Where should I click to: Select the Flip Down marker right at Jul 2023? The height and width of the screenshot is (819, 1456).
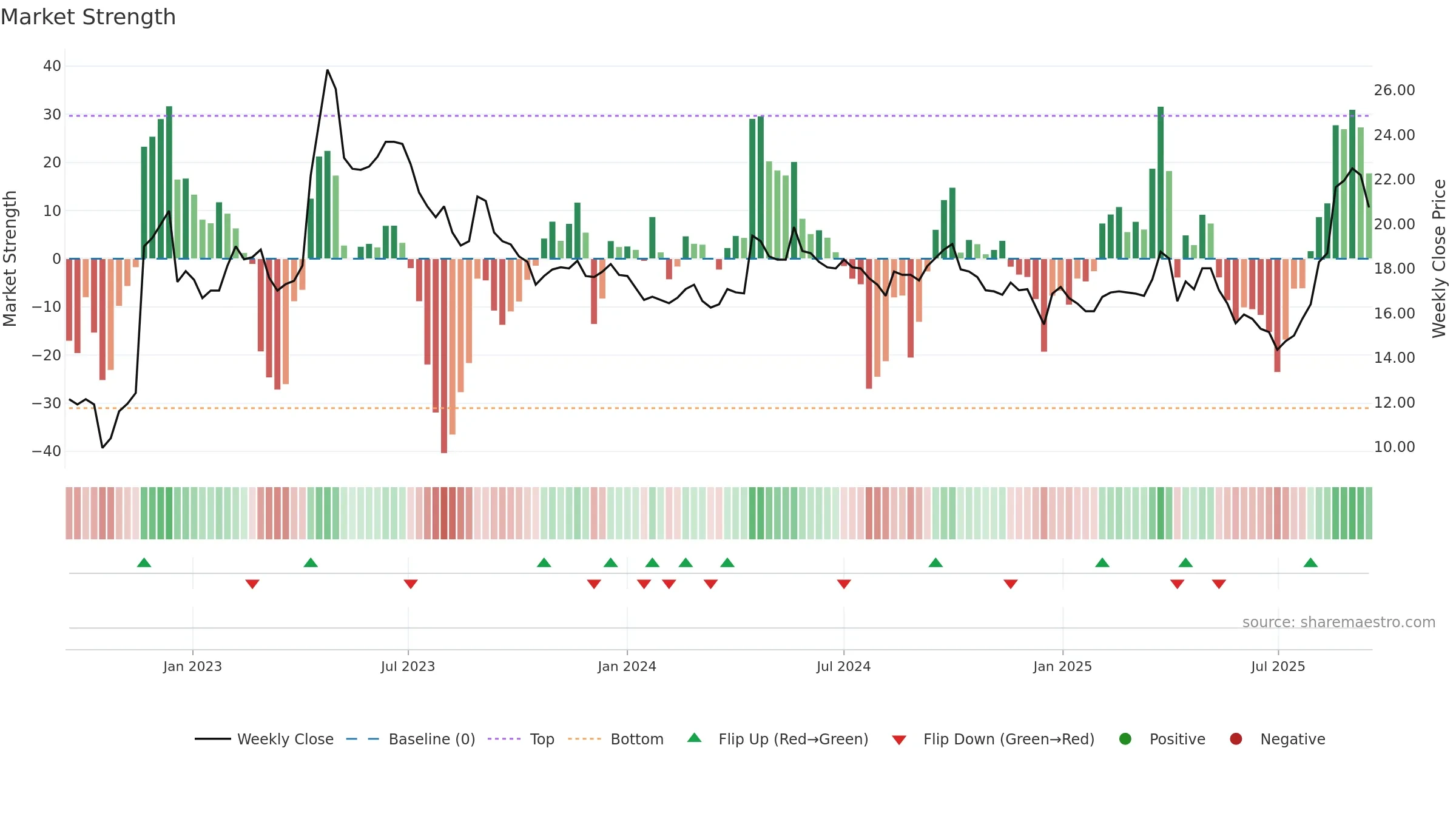(411, 584)
